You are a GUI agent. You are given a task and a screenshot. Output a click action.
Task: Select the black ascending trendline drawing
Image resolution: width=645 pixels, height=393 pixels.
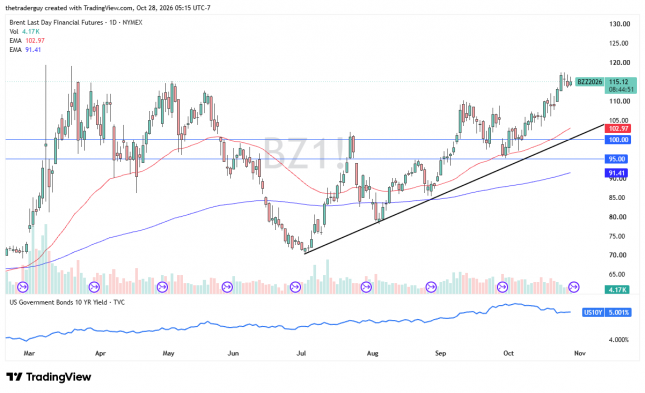[454, 189]
